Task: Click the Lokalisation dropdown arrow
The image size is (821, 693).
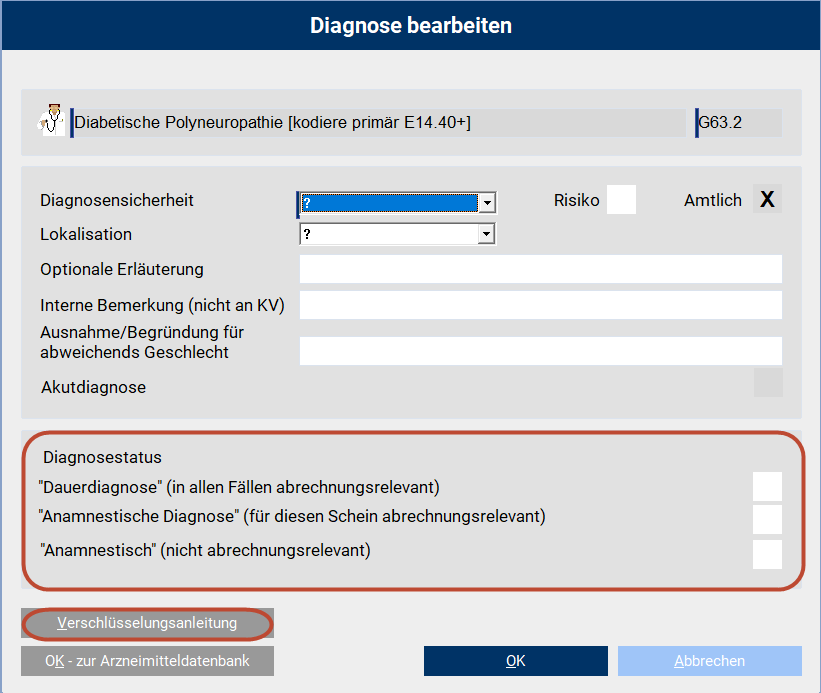Action: (486, 233)
